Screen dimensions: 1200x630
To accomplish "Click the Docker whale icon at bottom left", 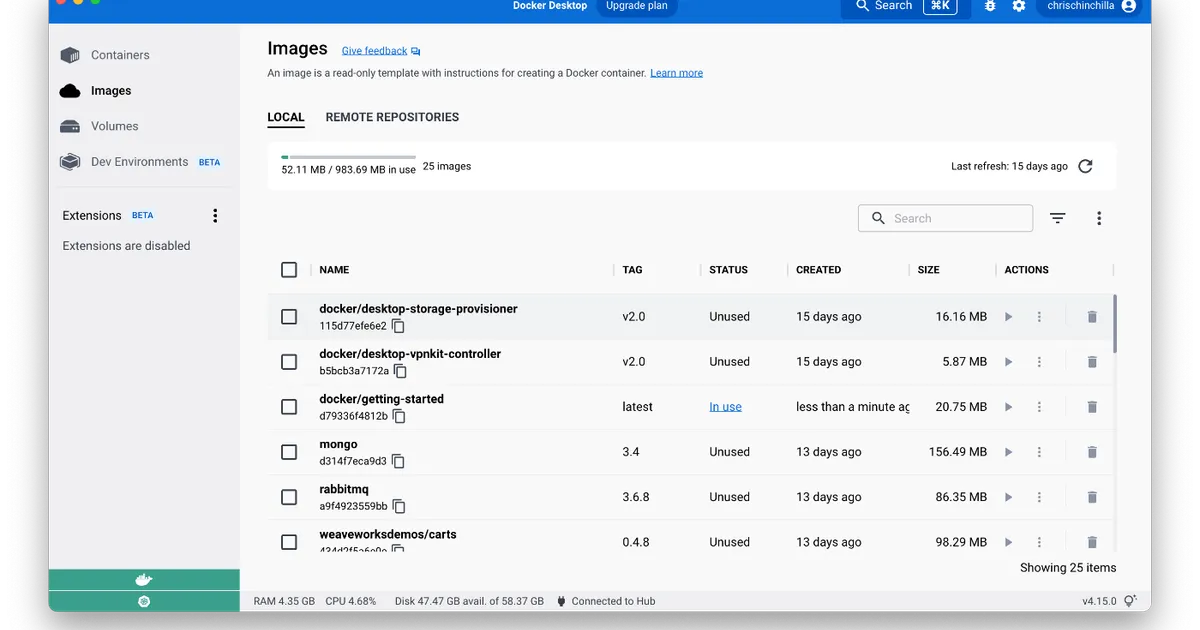I will pos(144,580).
